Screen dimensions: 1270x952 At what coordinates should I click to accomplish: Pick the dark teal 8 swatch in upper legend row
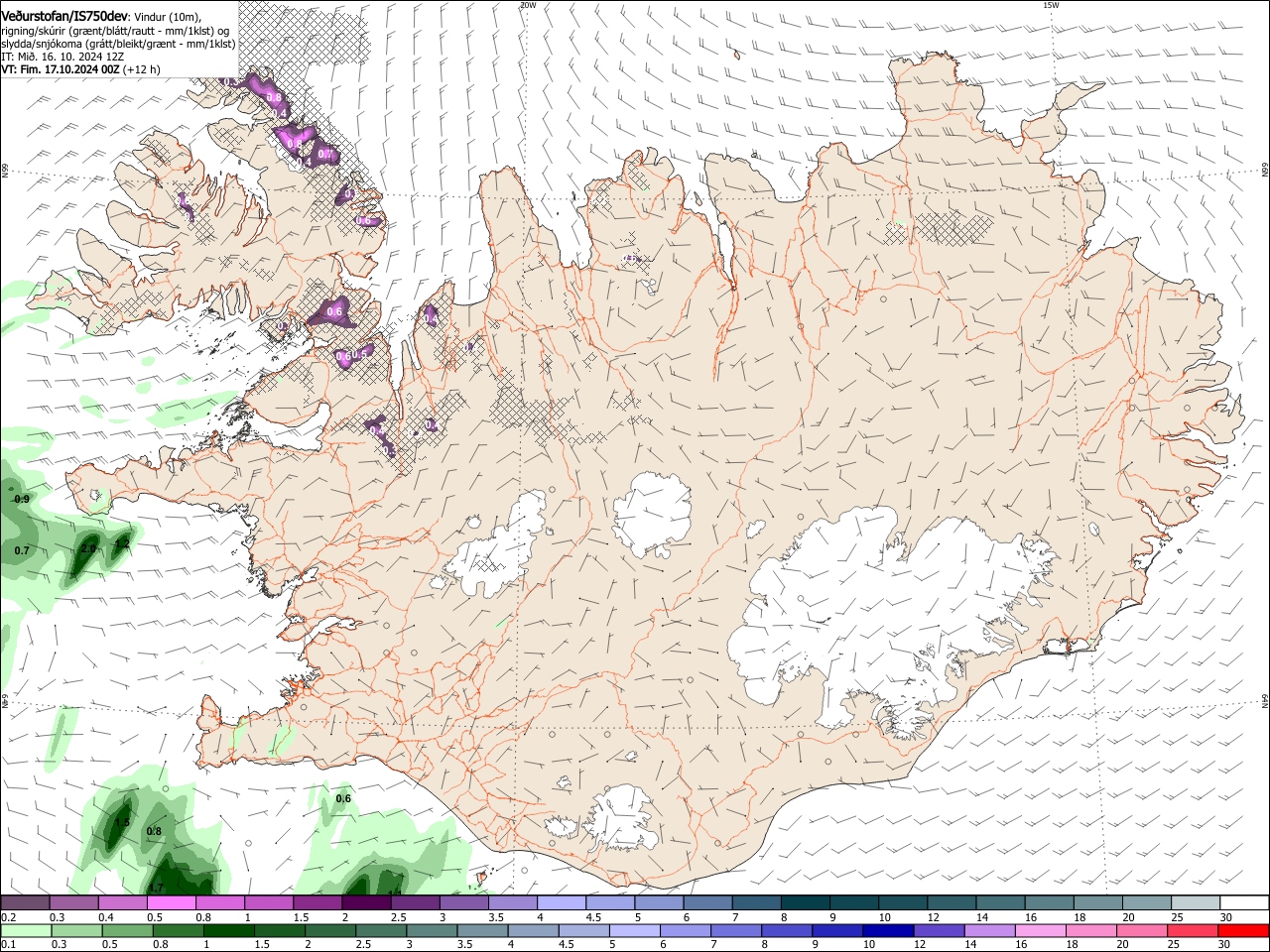(804, 903)
